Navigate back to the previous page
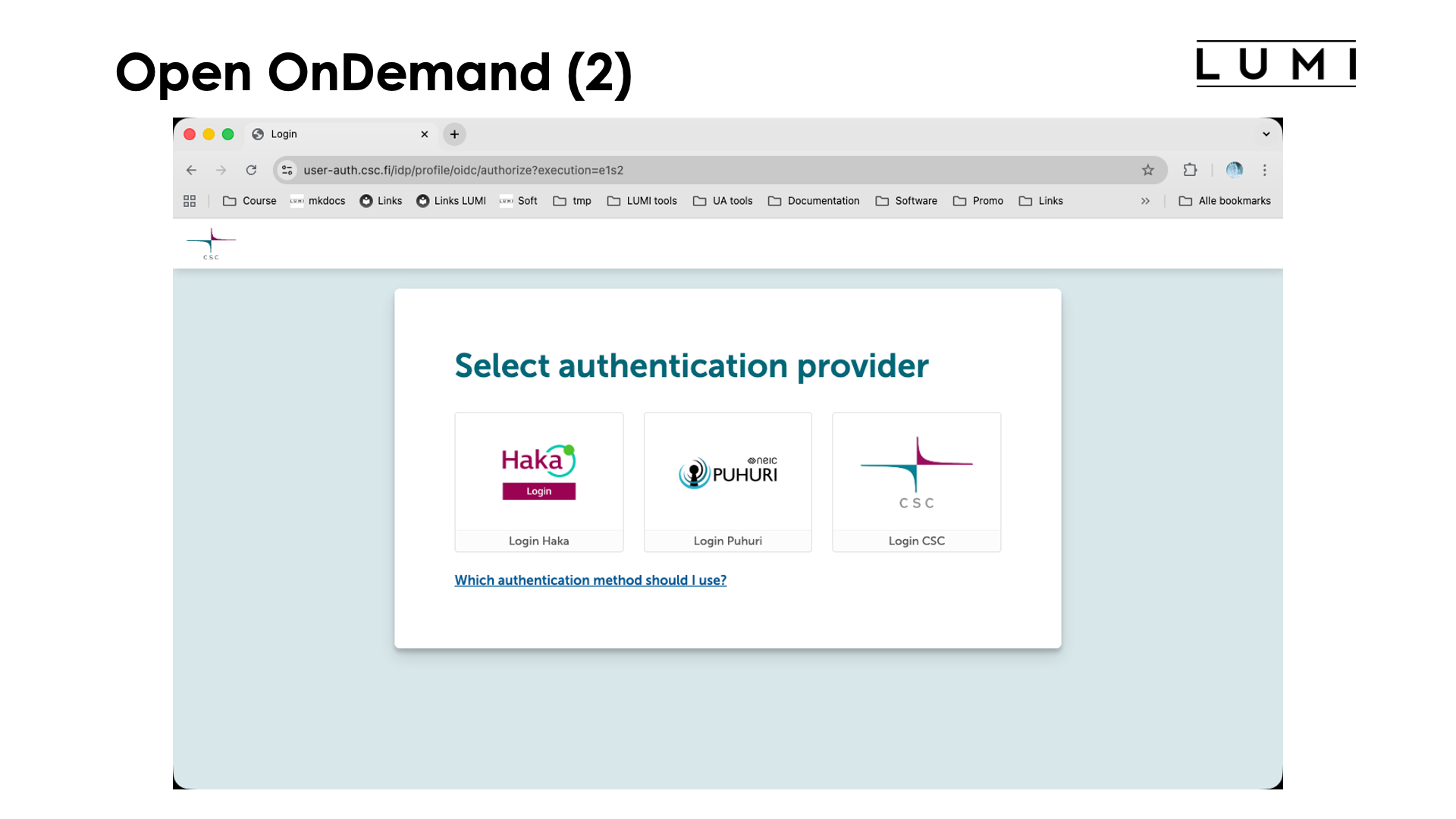This screenshot has width=1456, height=819. 191,170
